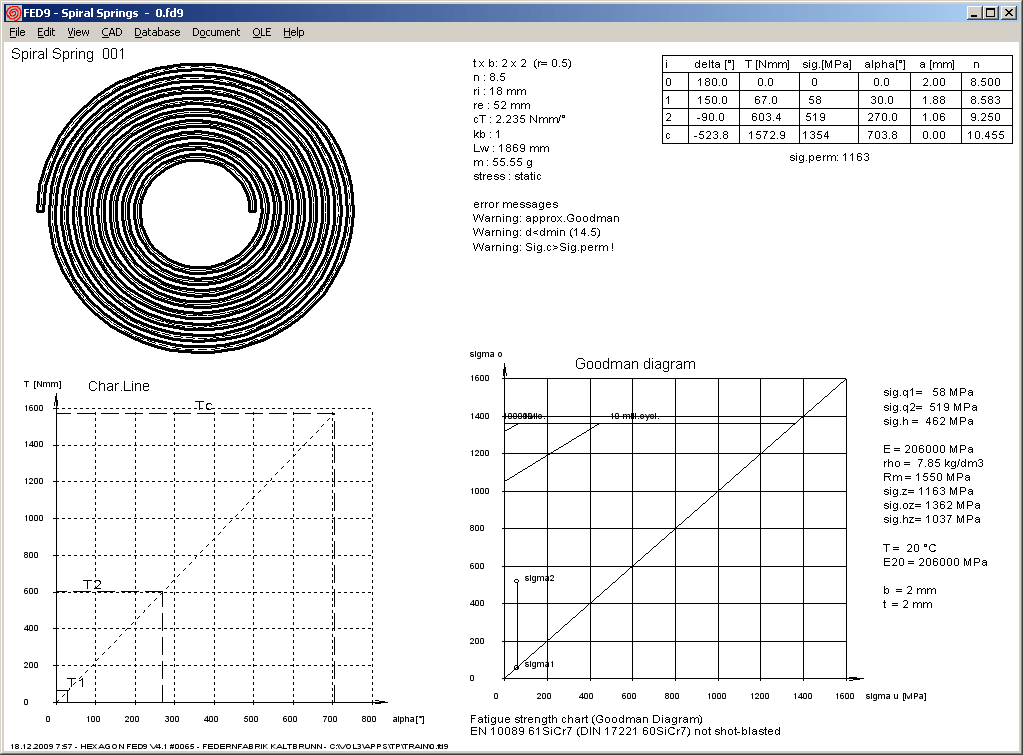Image resolution: width=1023 pixels, height=755 pixels.
Task: Click the T2 label on the Char.Line chart
Action: [x=92, y=584]
